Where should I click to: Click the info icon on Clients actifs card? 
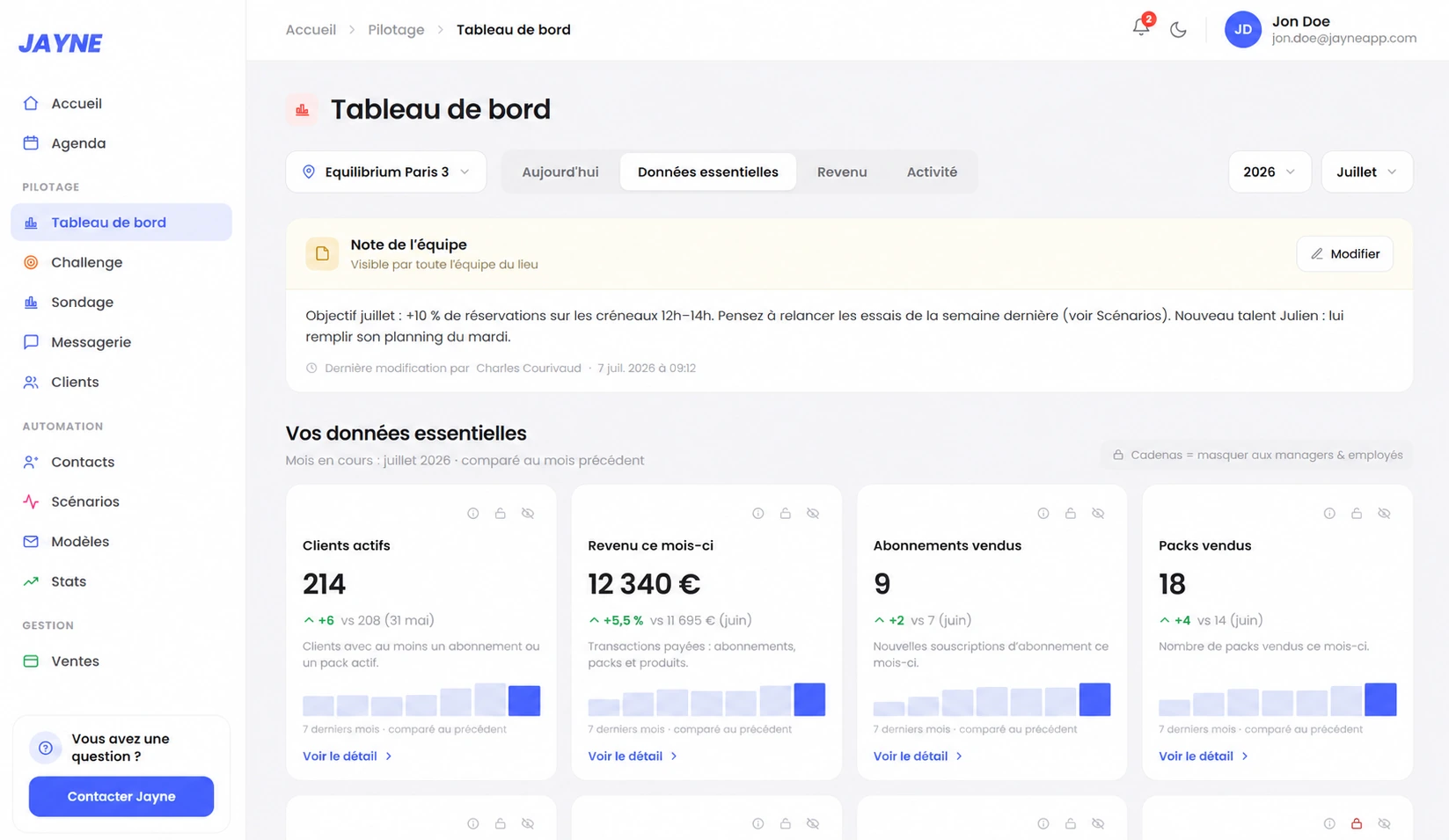pos(473,513)
